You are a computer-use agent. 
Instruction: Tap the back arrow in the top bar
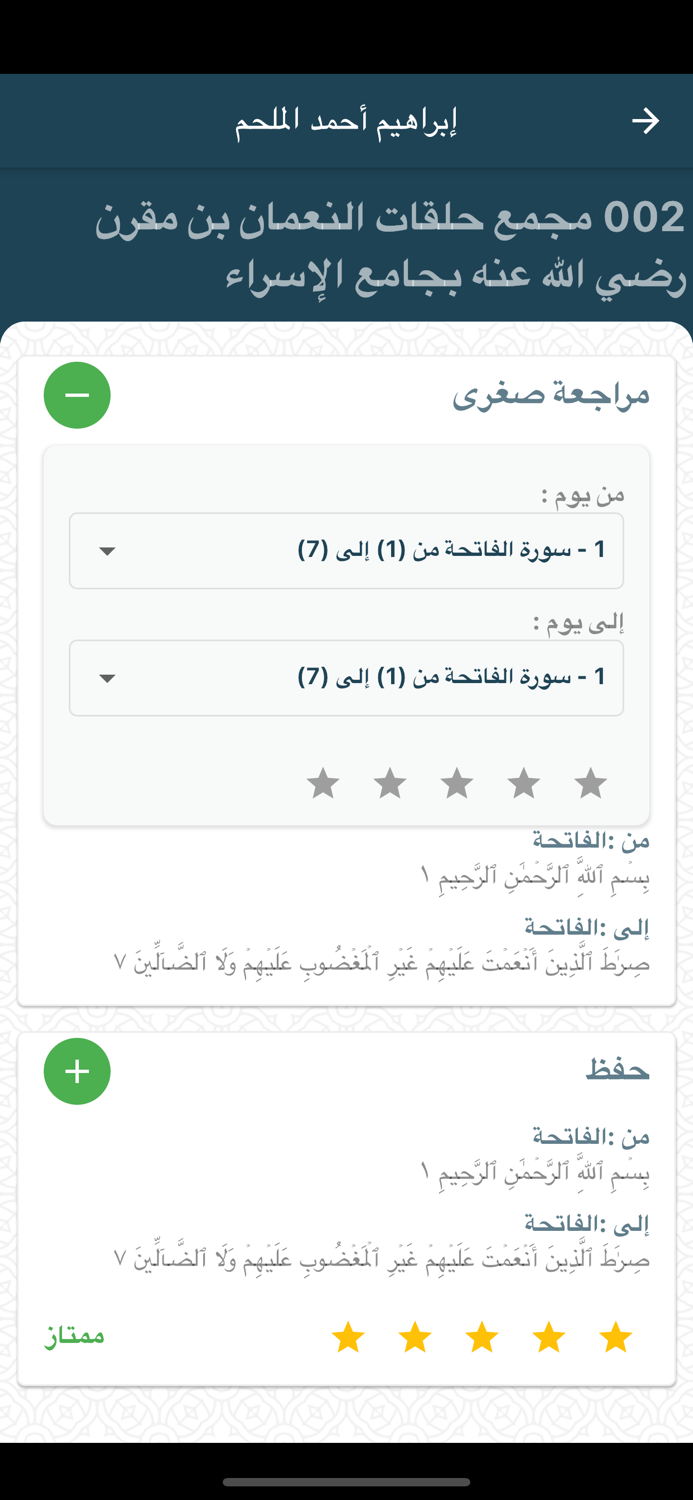click(x=647, y=120)
